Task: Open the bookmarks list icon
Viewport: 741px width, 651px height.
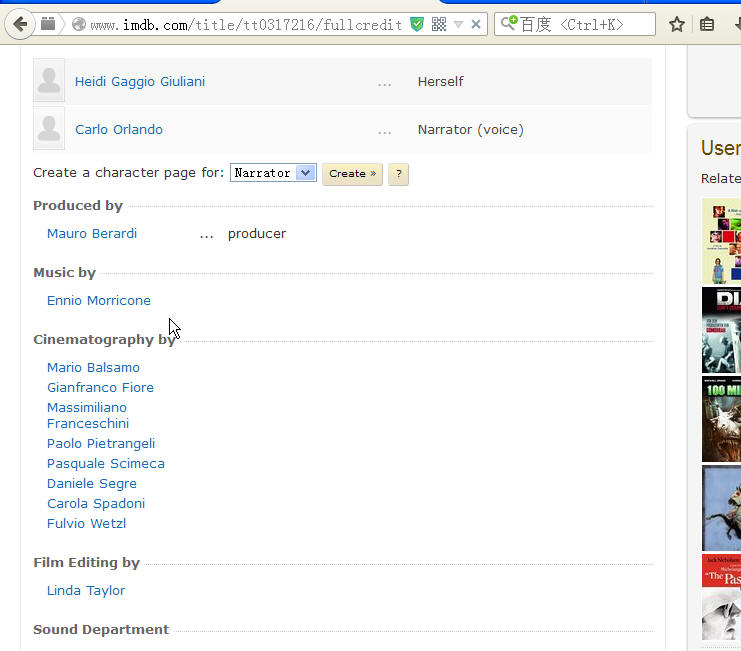Action: (707, 24)
